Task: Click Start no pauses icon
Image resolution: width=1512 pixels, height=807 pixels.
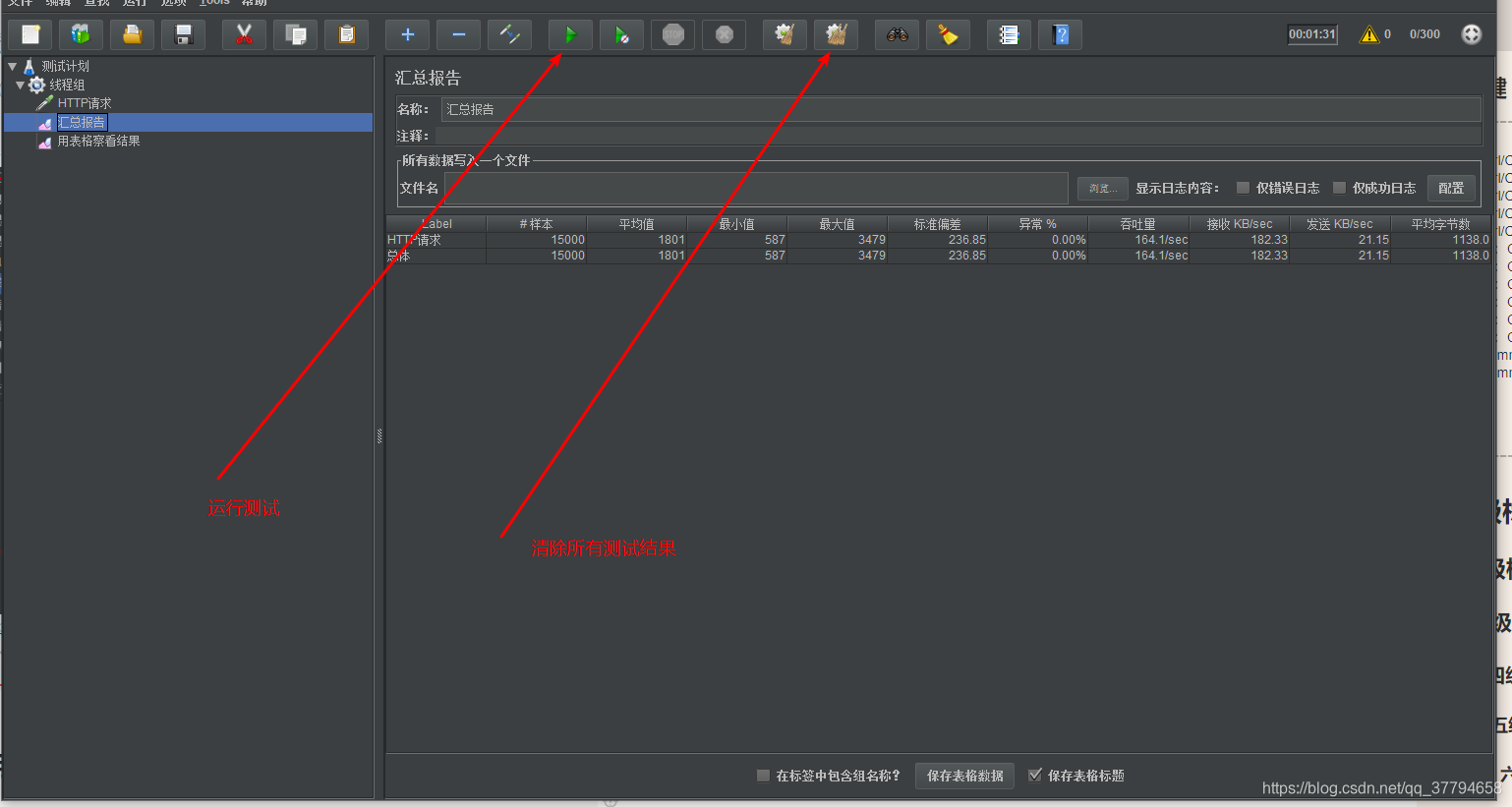Action: [x=622, y=35]
